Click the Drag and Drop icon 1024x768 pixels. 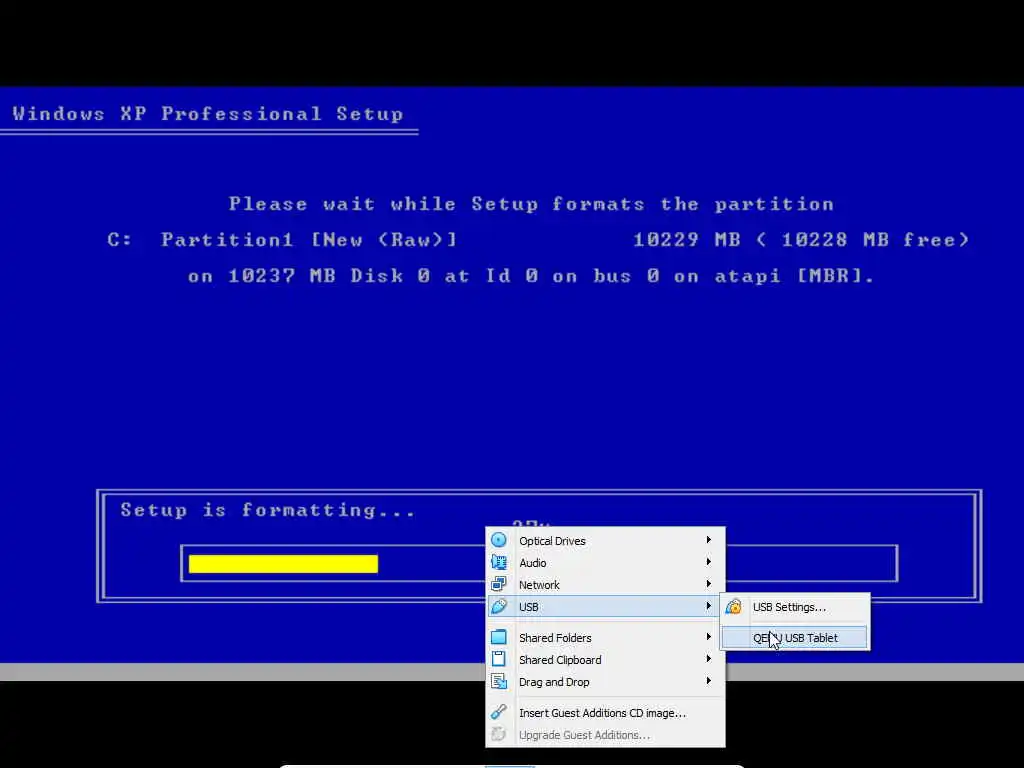(x=499, y=682)
